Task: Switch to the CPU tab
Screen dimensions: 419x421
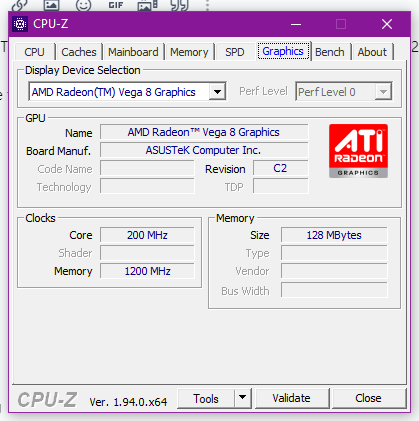Action: 34,52
